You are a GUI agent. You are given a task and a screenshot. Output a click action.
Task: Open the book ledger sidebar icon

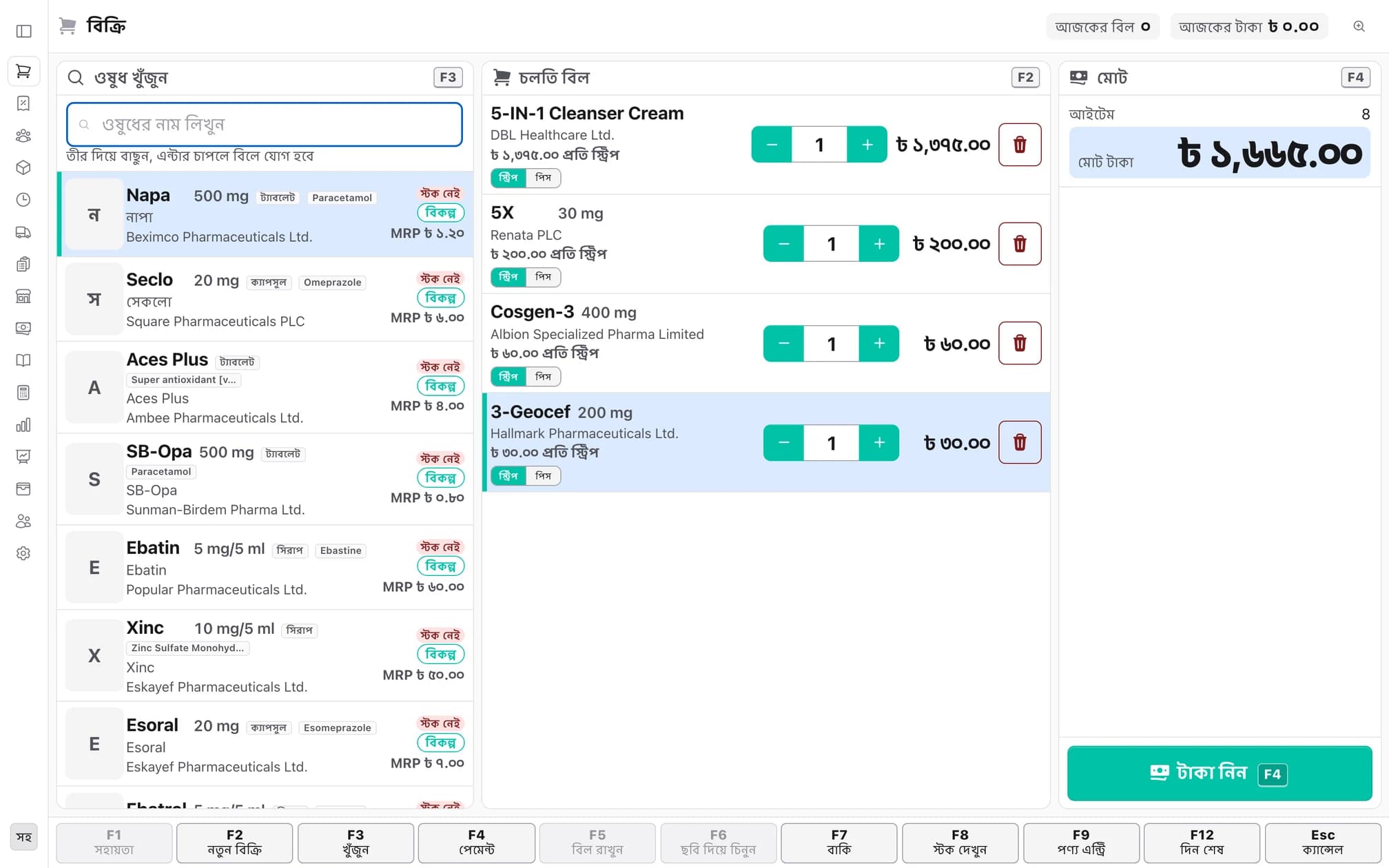(23, 360)
